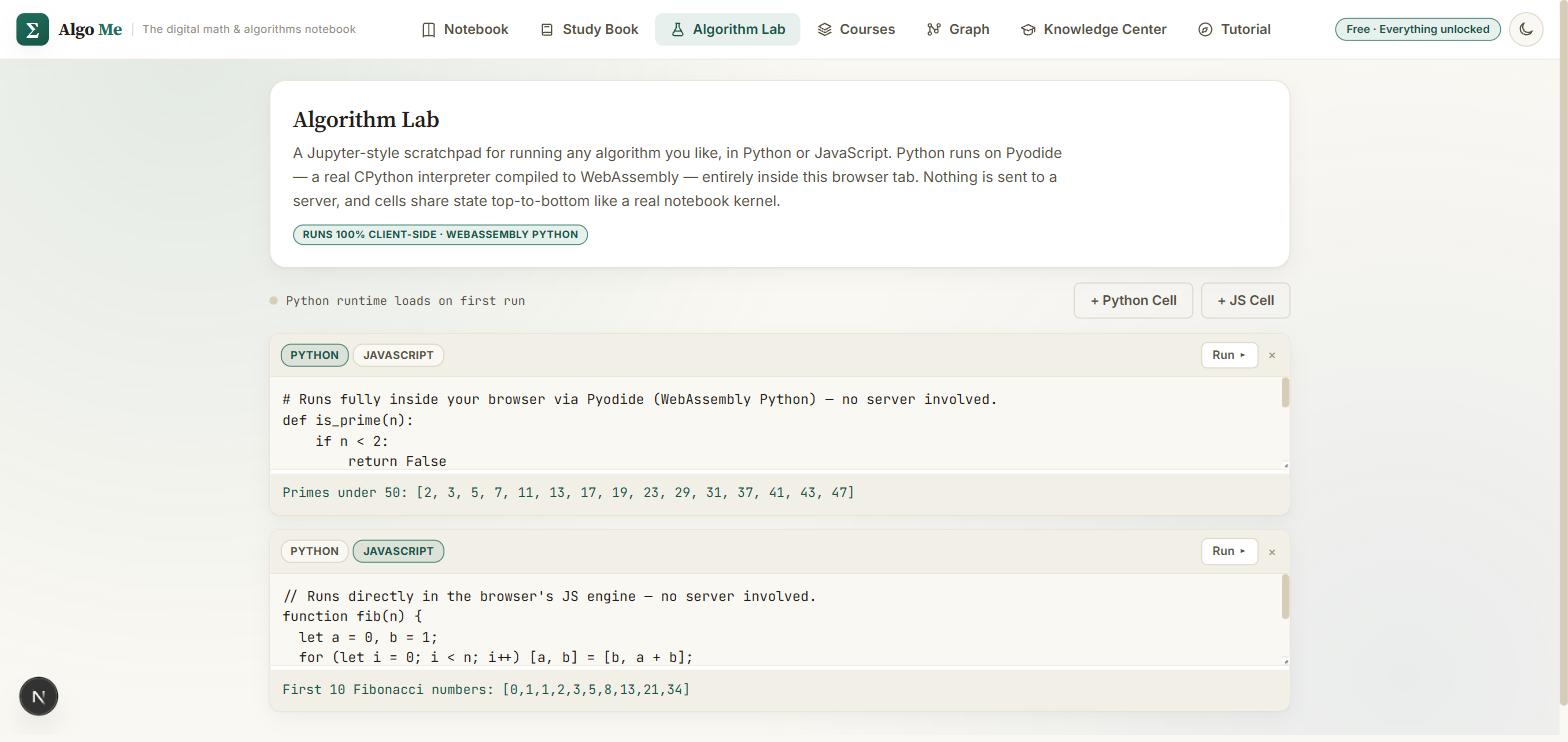The image size is (1568, 742).
Task: Go to the Study Book tab
Action: (589, 29)
